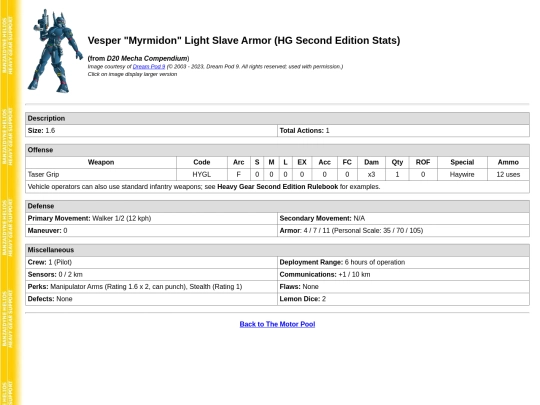The image size is (540, 405).
Task: Click the Weapon column header
Action: click(101, 162)
